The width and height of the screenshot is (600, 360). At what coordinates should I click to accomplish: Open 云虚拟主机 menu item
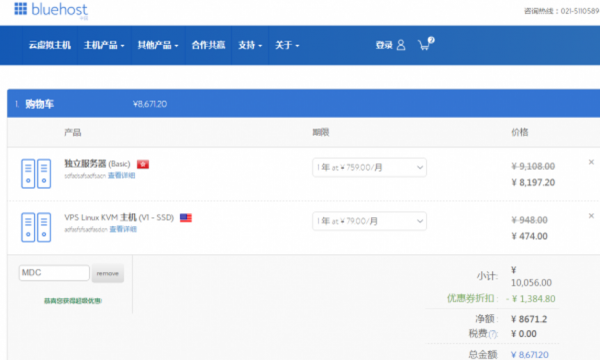pos(50,45)
